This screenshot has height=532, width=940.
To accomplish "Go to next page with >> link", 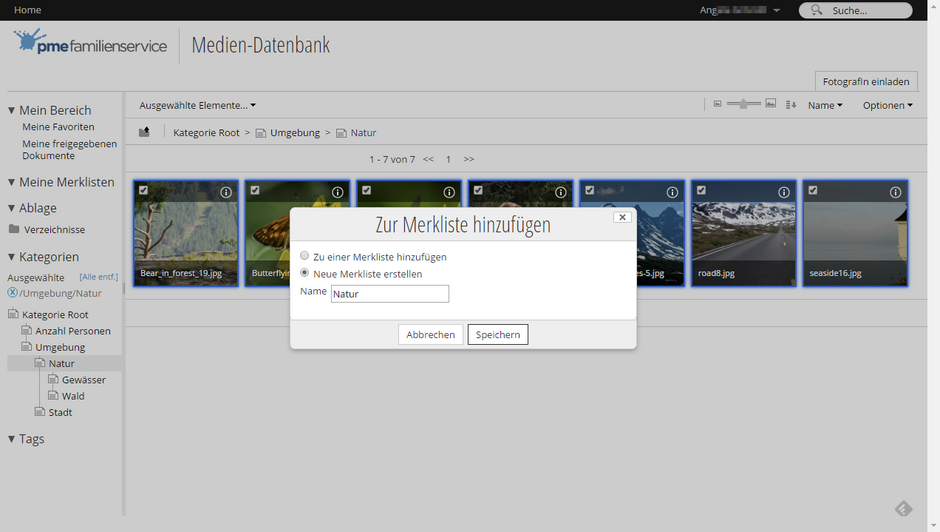I will click(469, 159).
